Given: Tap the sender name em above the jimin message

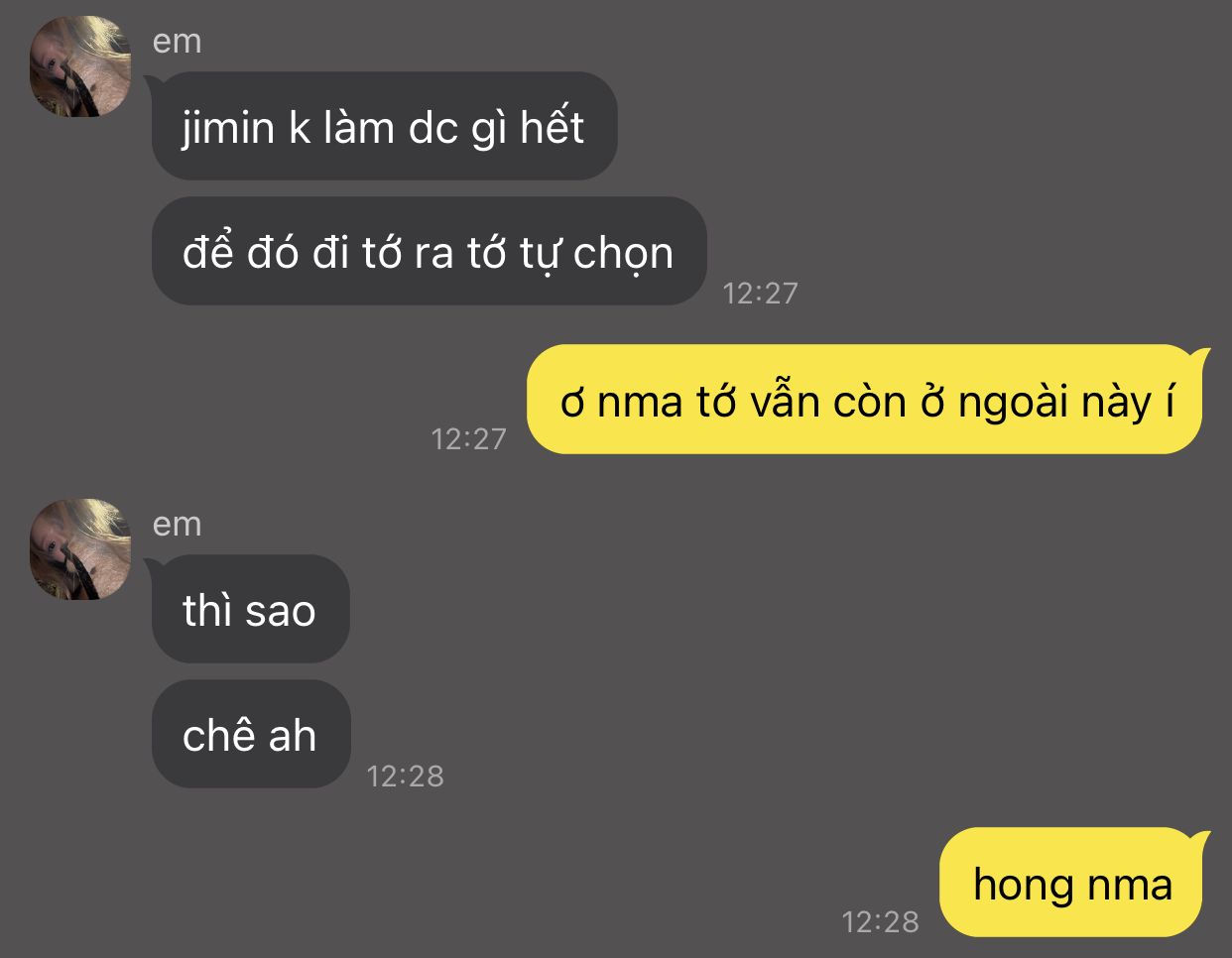Looking at the screenshot, I should coord(177,42).
